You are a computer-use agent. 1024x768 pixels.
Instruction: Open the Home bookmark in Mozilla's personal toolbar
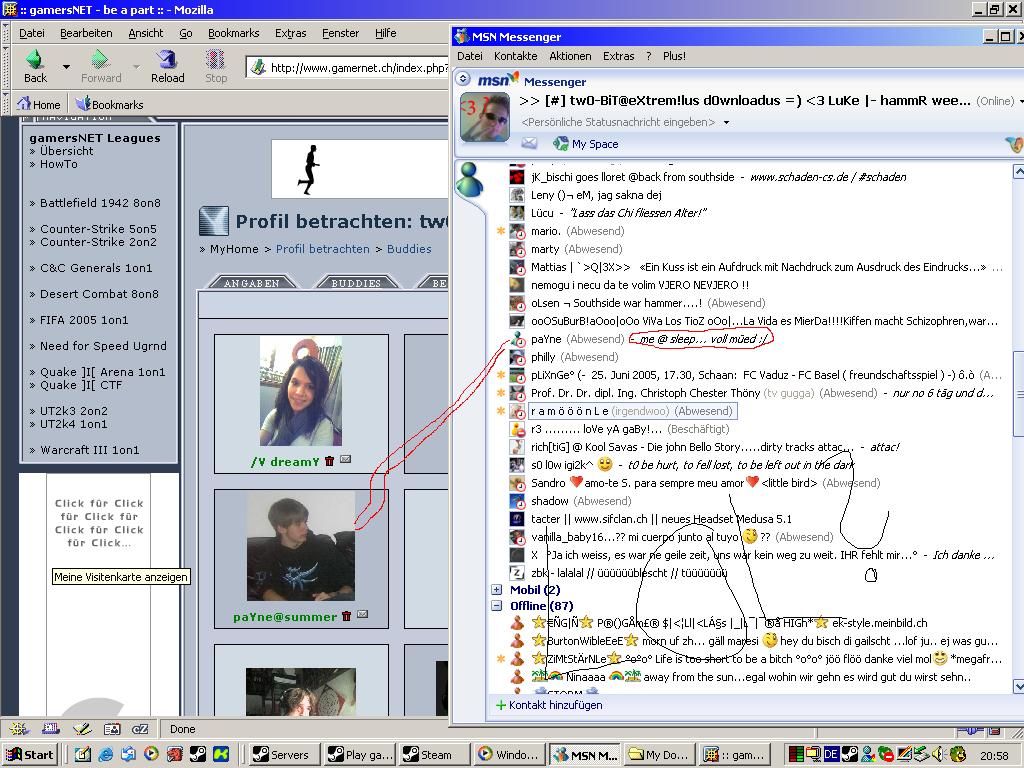[39, 104]
